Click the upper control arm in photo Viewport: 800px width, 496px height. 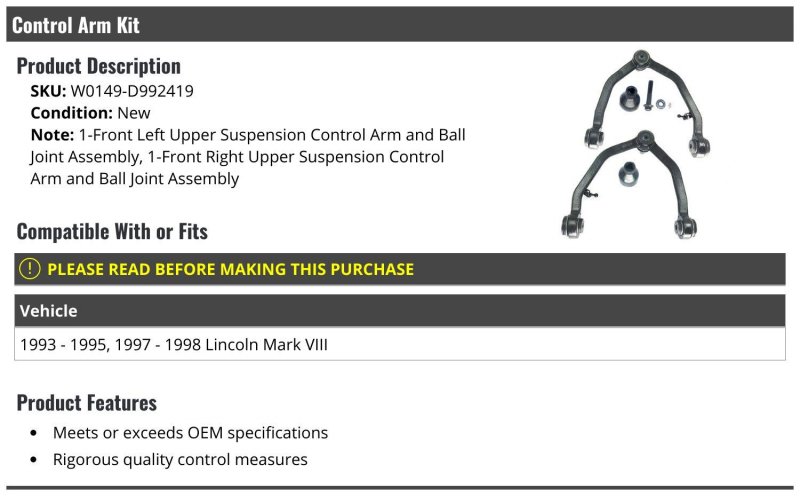647,102
